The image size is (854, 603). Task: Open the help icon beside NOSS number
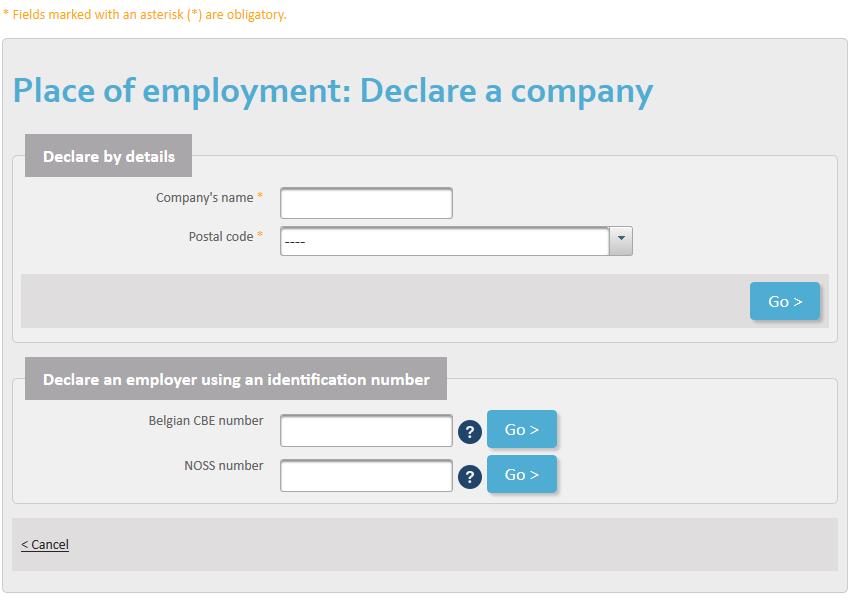(x=469, y=477)
